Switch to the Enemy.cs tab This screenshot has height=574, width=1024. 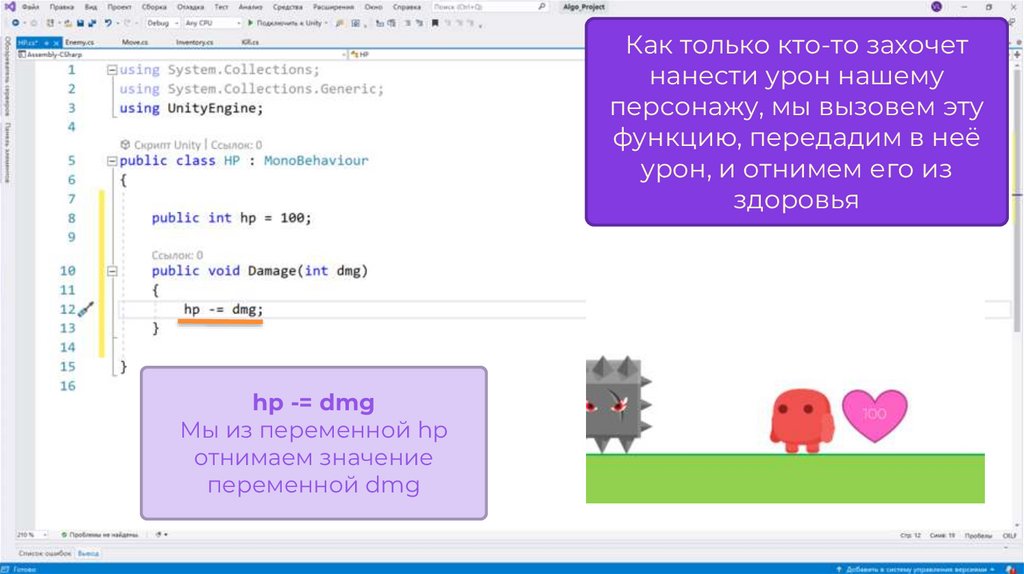pos(80,42)
